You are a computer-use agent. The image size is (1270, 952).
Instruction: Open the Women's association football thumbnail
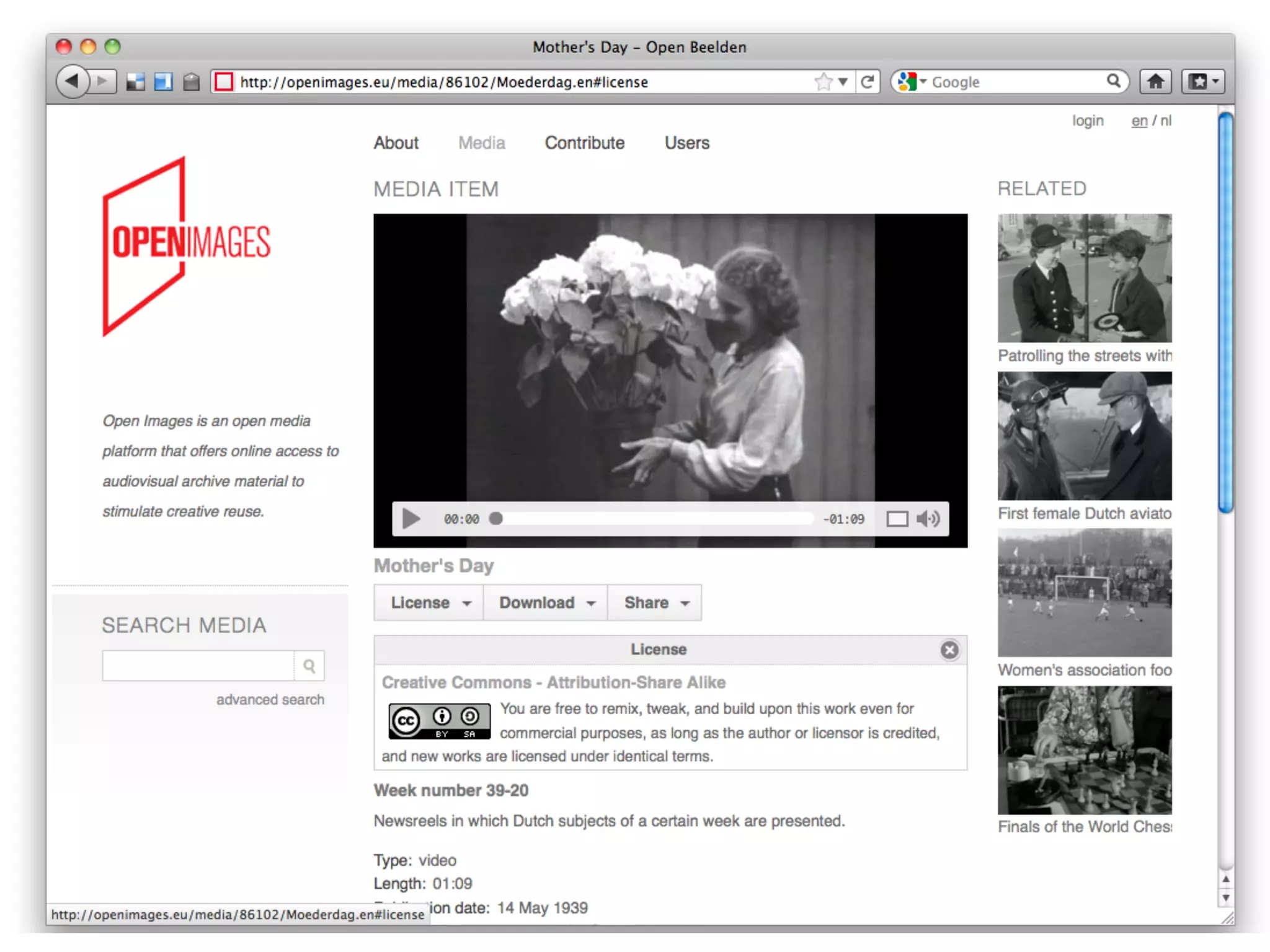click(x=1084, y=593)
